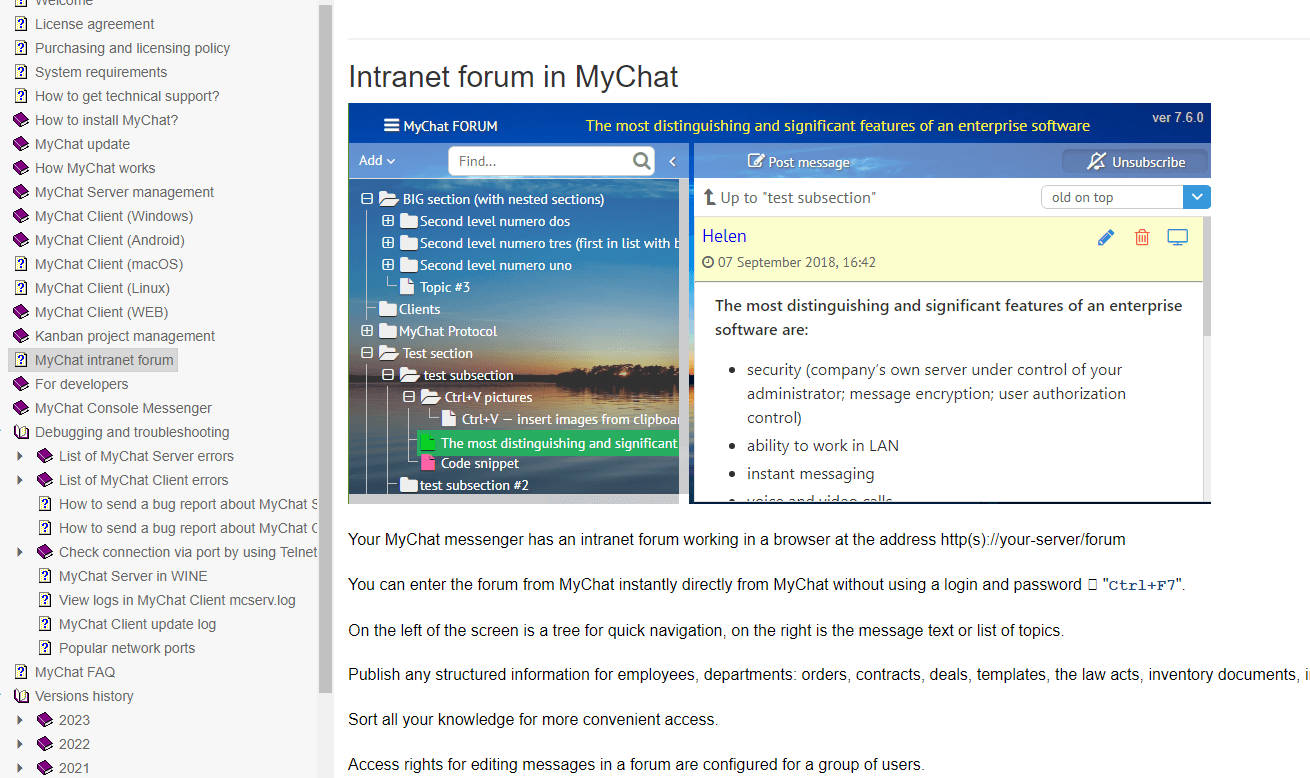1310x778 pixels.
Task: Click the book icon beside For developers
Action: (21, 384)
